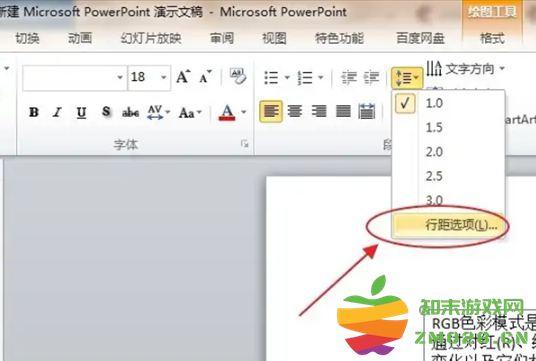The width and height of the screenshot is (536, 361).
Task: Open font size dropdown arrow
Action: point(164,78)
